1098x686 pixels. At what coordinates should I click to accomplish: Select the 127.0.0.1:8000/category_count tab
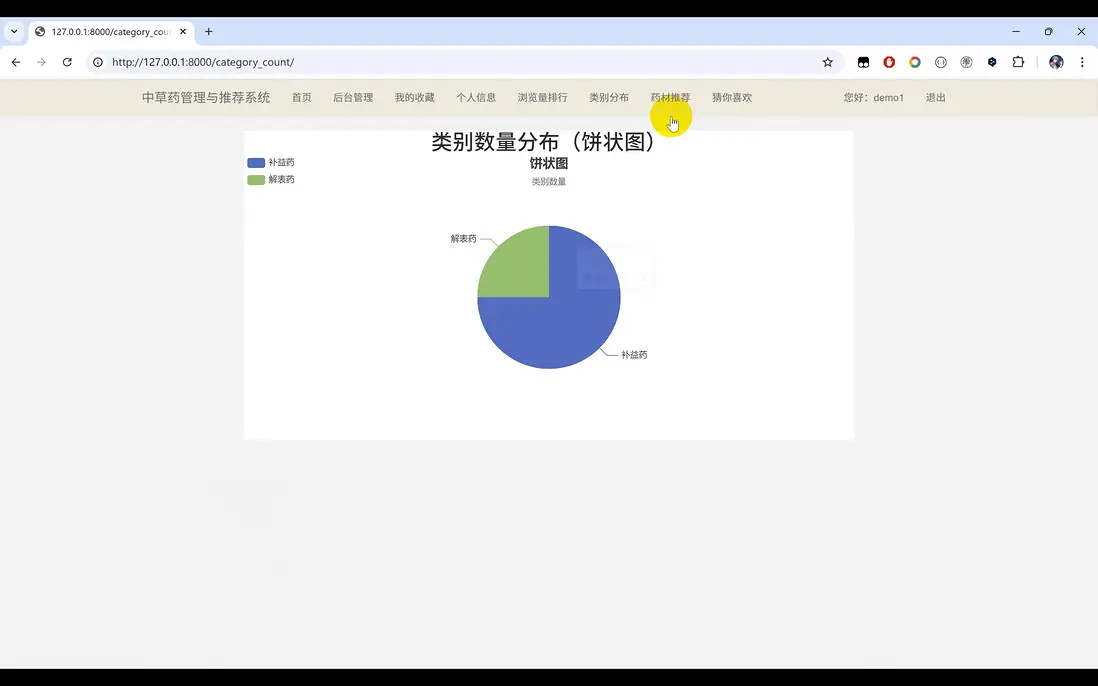pyautogui.click(x=111, y=32)
